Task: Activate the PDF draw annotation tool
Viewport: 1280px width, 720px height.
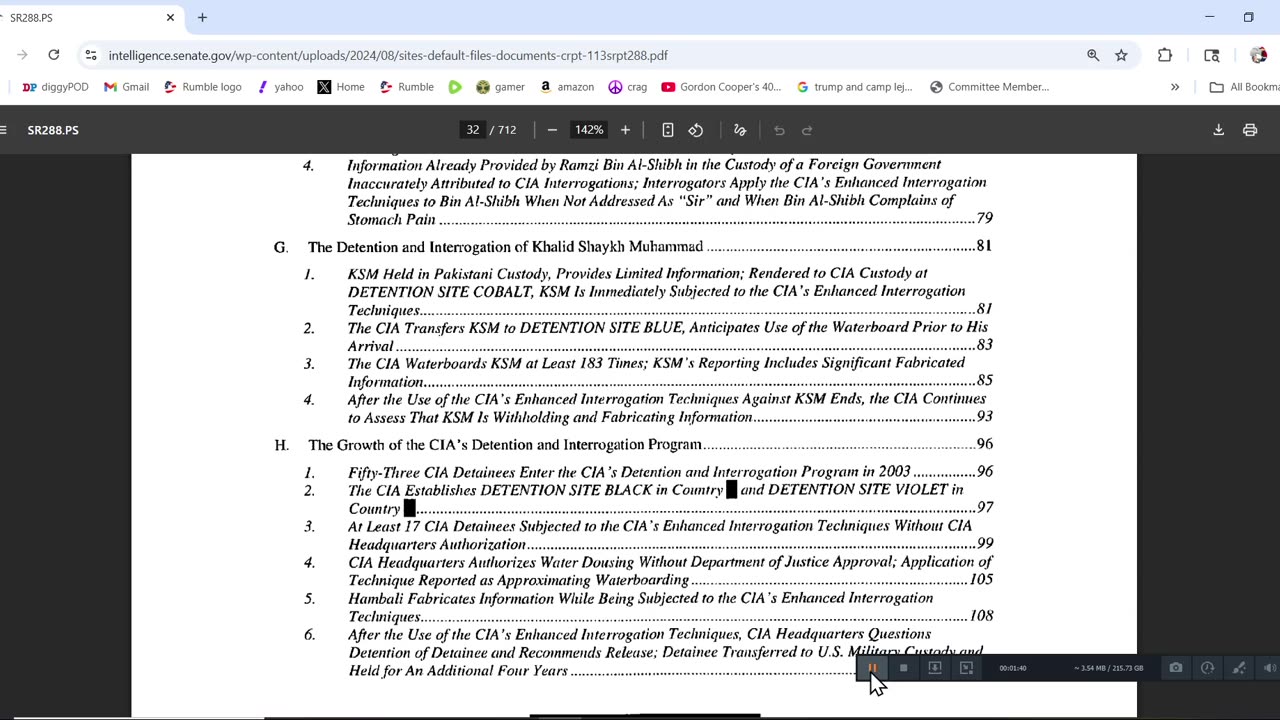Action: click(740, 130)
